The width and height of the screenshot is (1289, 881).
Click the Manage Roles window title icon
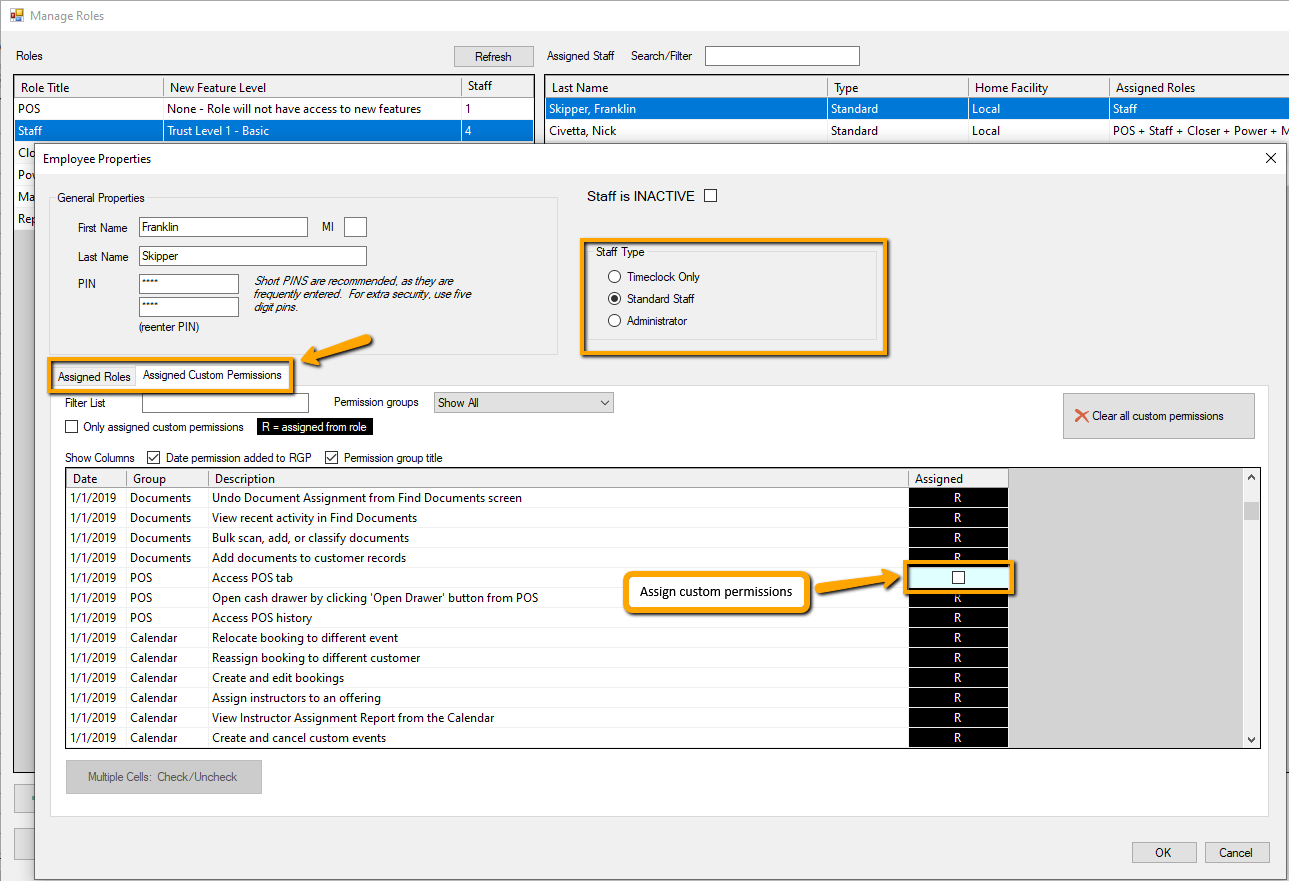tap(16, 15)
